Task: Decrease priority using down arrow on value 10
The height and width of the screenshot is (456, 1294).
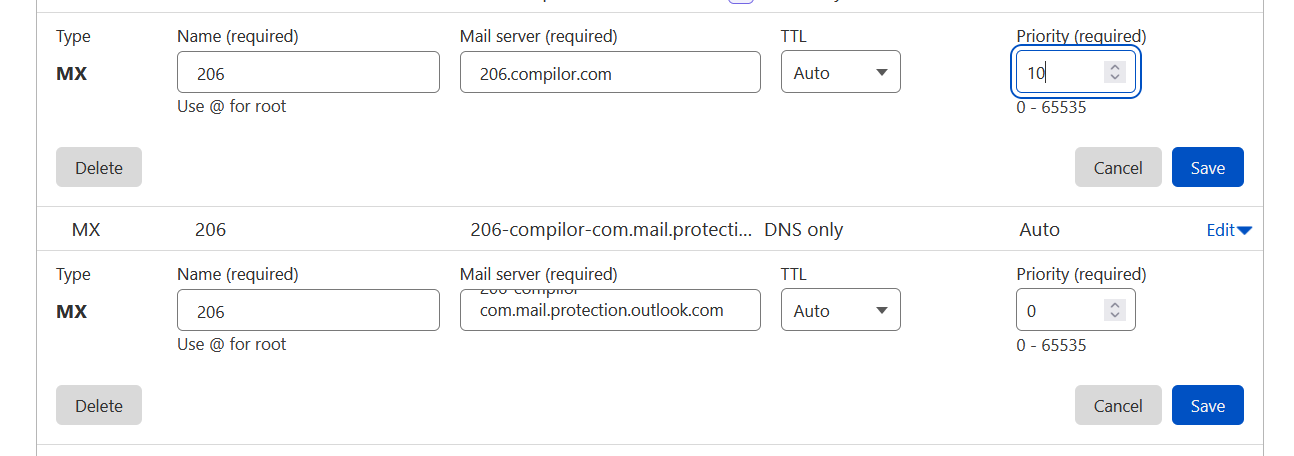Action: tap(1115, 78)
